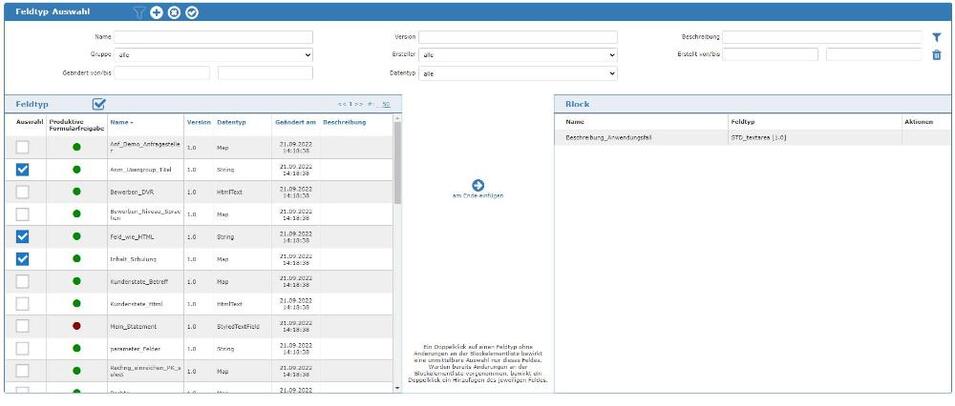Click the cancel X circle icon in header

click(x=174, y=12)
